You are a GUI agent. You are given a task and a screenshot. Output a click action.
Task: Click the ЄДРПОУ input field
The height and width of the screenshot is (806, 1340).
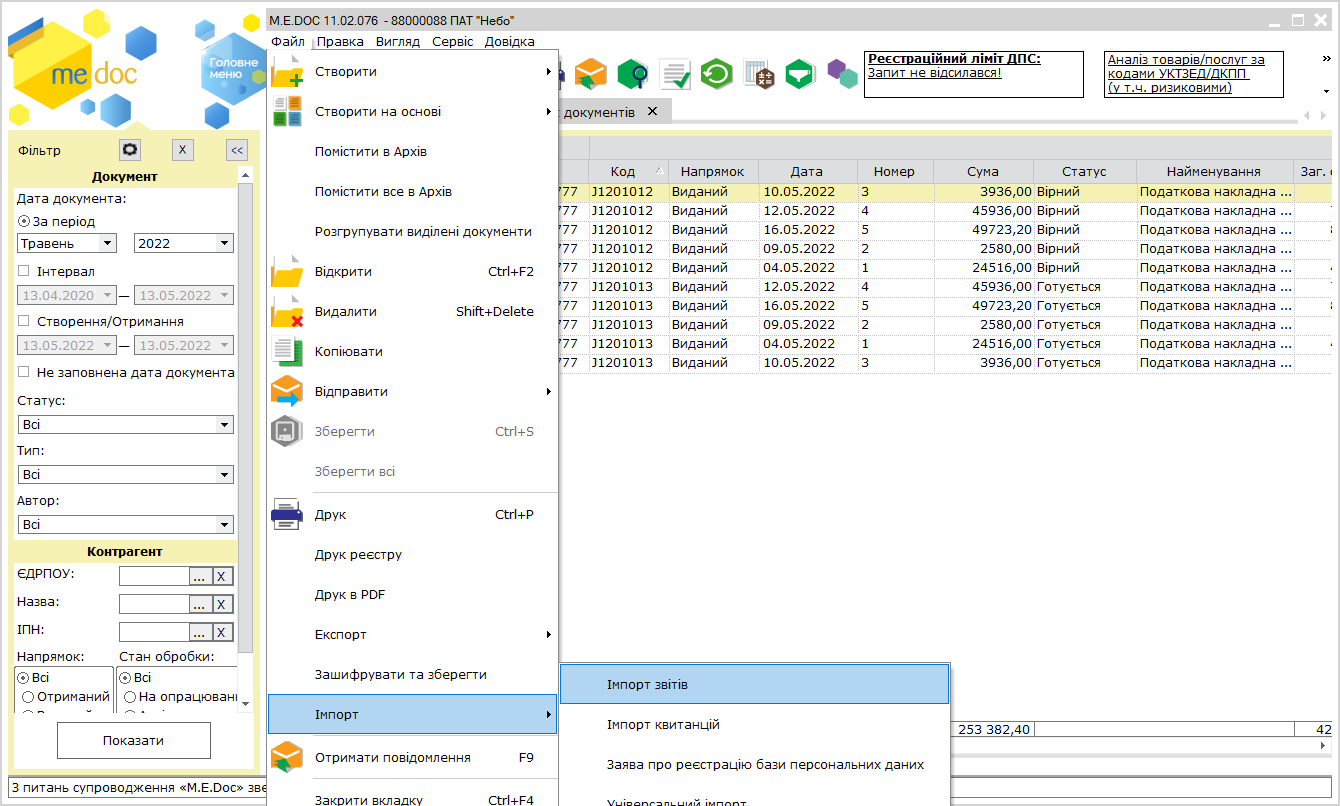click(x=154, y=576)
